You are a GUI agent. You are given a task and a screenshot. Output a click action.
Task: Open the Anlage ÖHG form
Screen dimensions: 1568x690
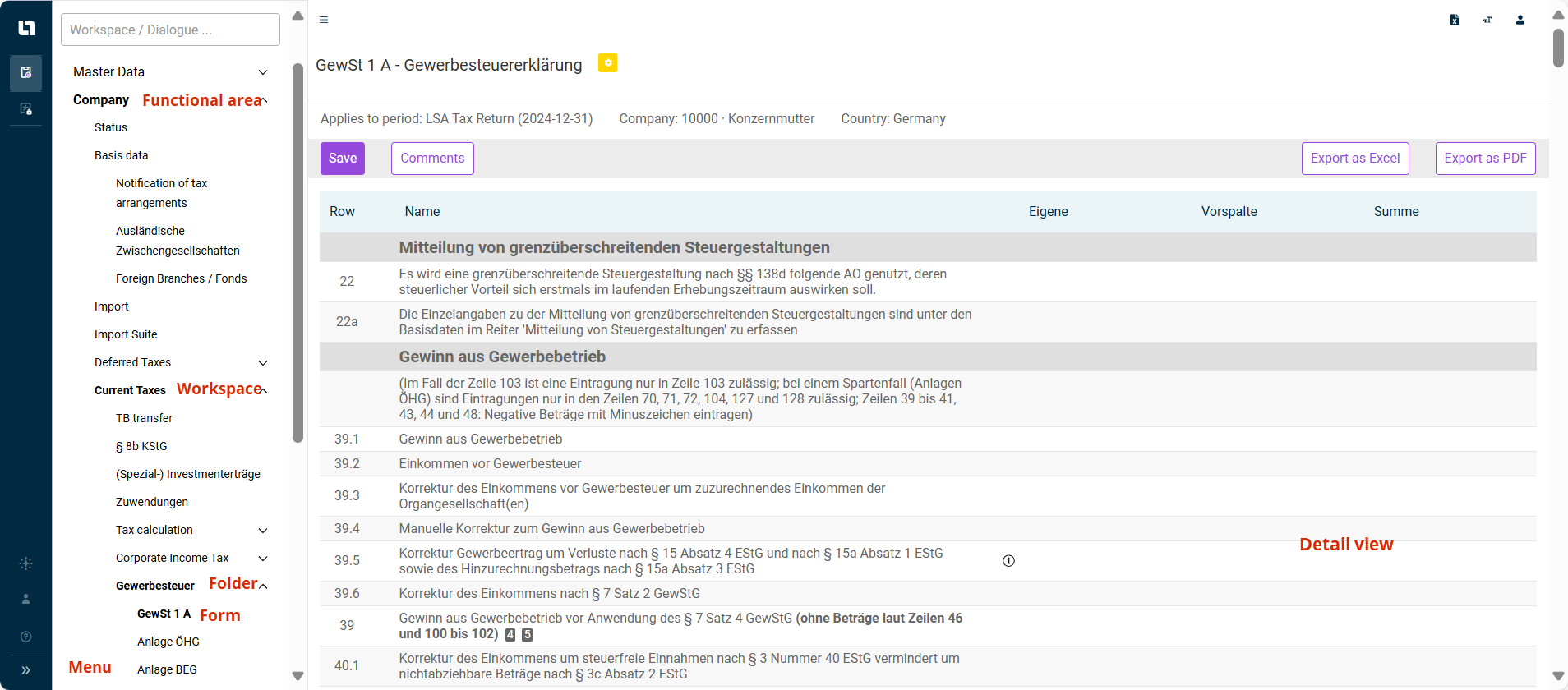click(x=168, y=642)
